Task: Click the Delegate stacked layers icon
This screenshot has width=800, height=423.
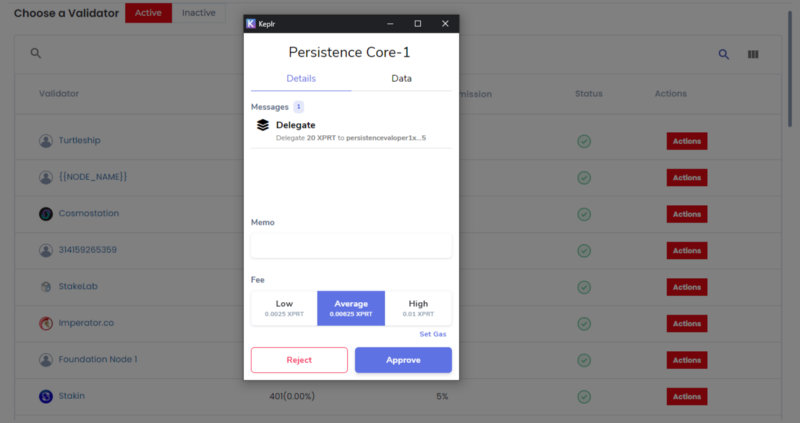Action: tap(263, 125)
